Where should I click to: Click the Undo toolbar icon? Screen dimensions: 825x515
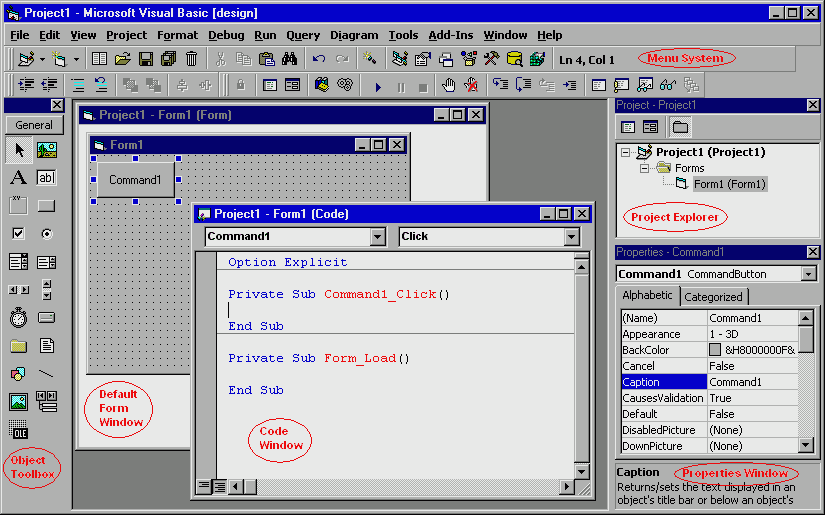click(x=319, y=59)
